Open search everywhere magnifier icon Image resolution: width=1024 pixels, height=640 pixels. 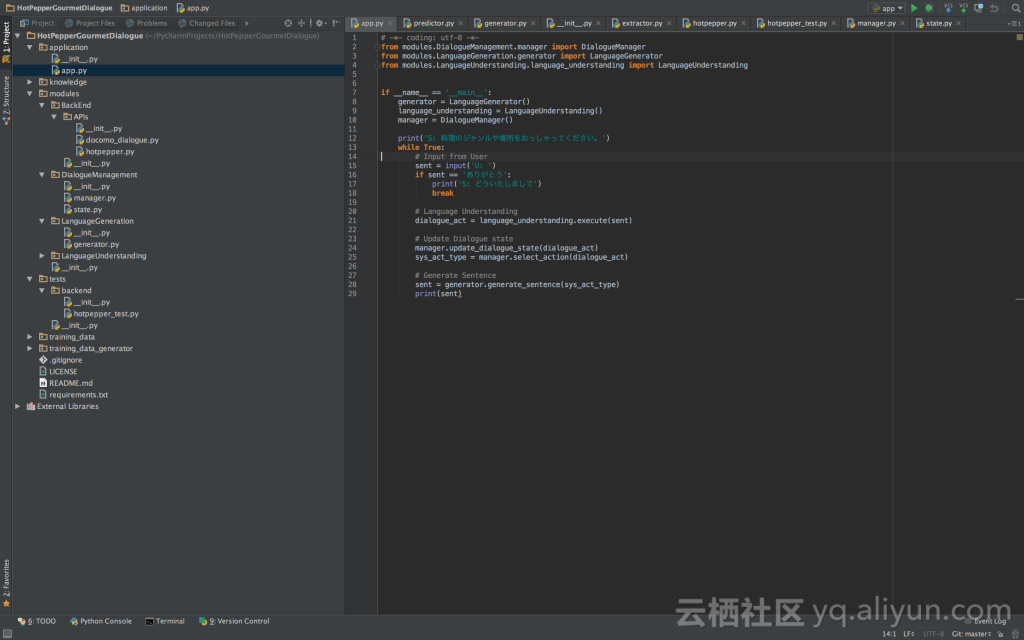pyautogui.click(x=1016, y=8)
